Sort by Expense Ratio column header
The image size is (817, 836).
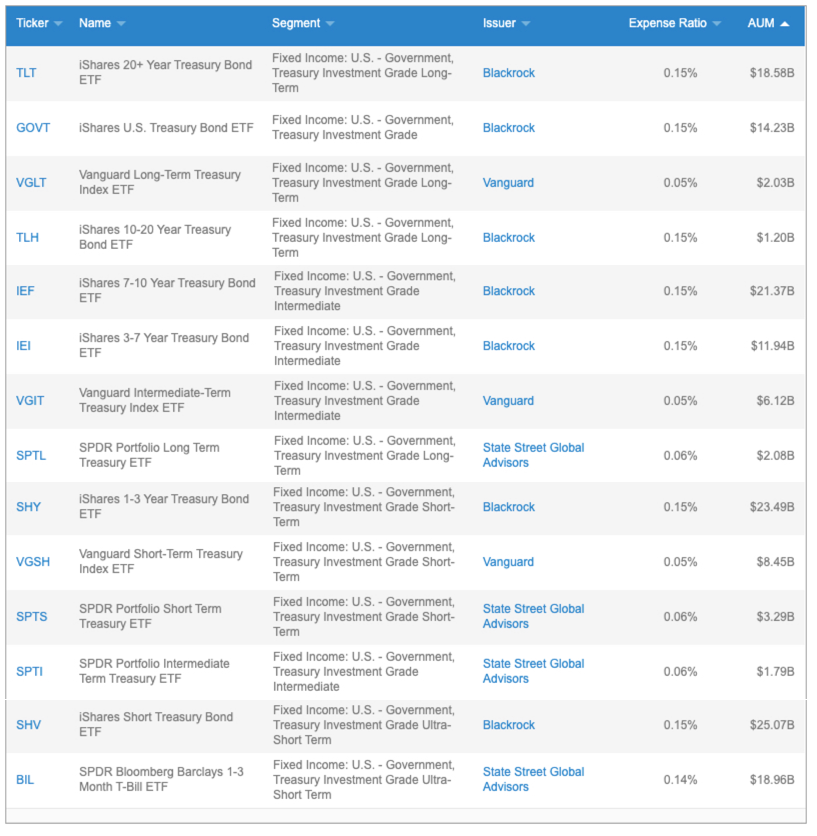(x=674, y=23)
